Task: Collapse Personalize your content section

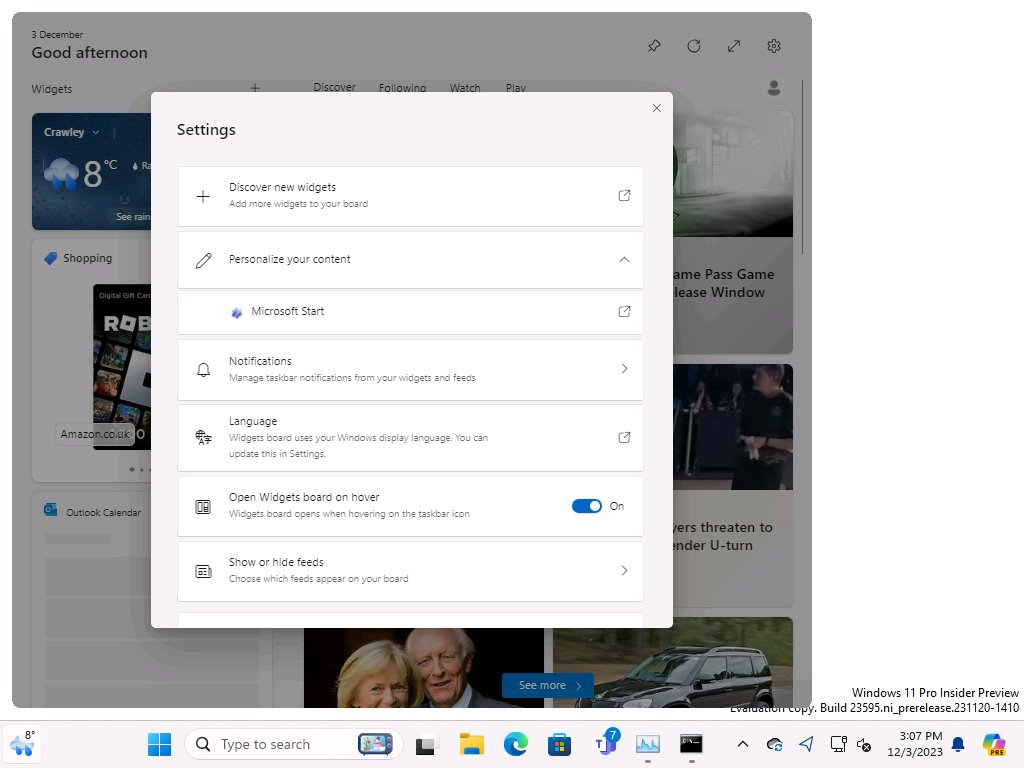Action: point(624,259)
